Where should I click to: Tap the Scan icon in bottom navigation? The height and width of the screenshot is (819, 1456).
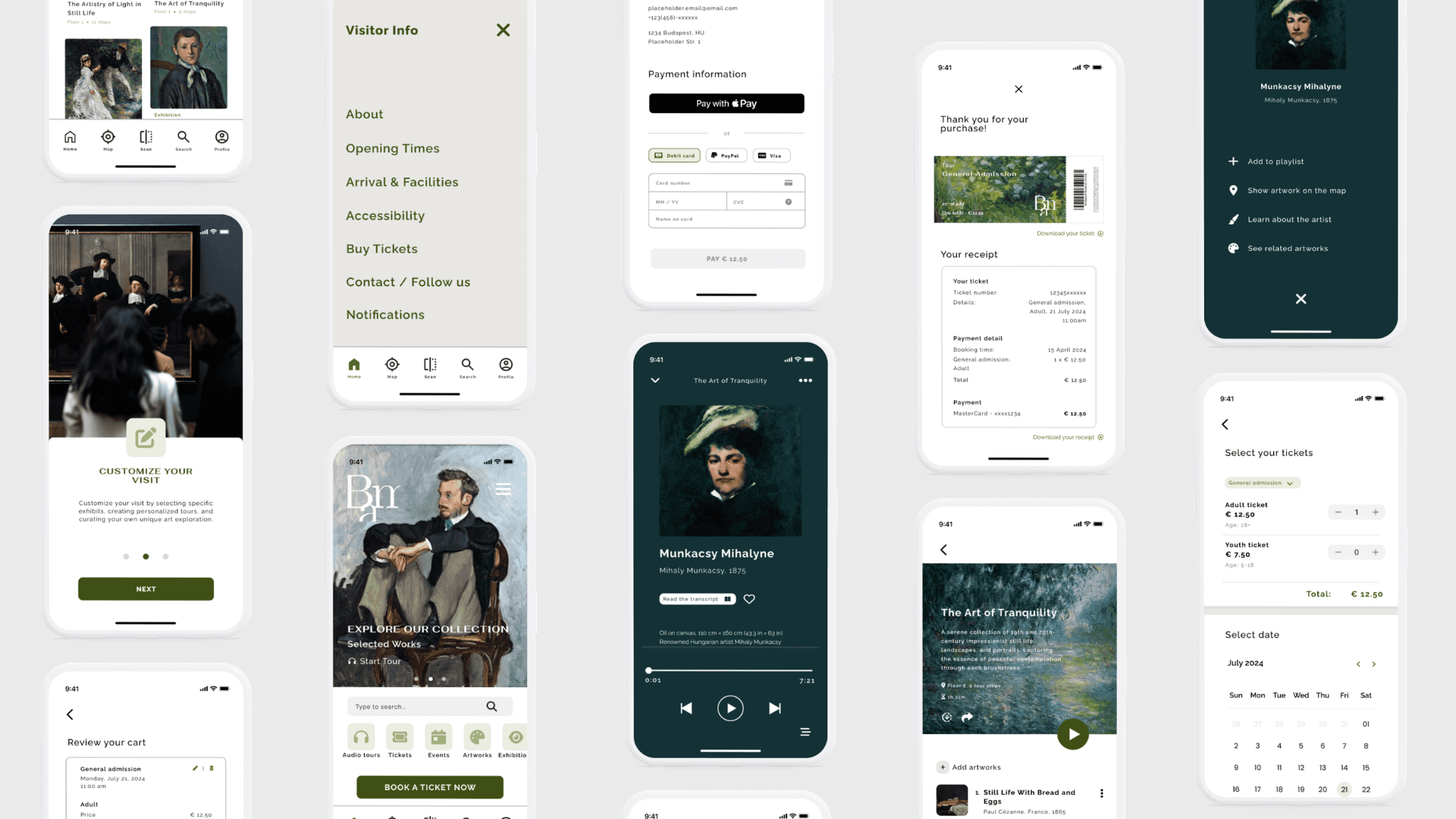(x=145, y=140)
